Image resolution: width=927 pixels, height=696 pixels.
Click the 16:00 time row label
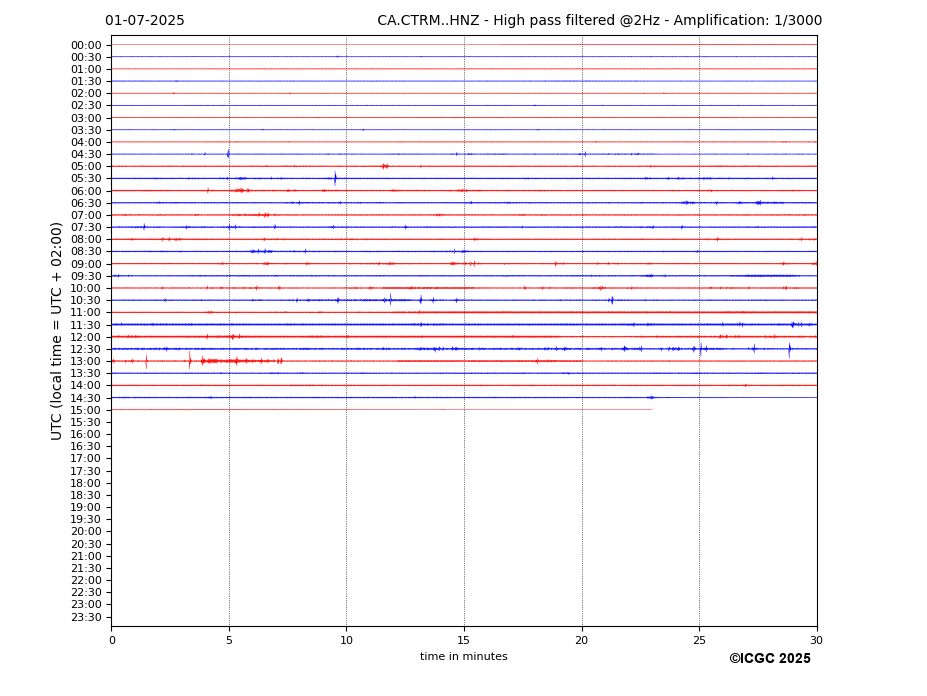click(86, 435)
